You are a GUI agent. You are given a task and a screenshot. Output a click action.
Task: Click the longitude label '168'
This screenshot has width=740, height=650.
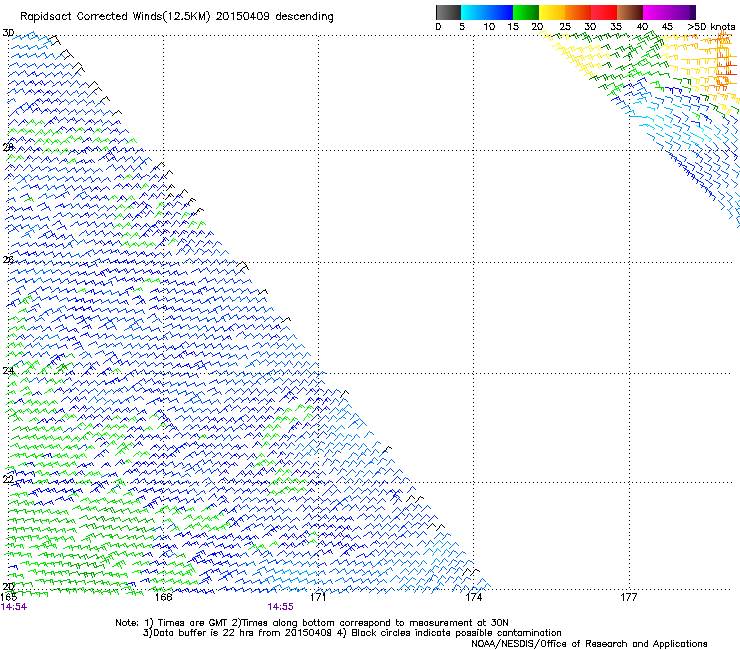(x=163, y=597)
